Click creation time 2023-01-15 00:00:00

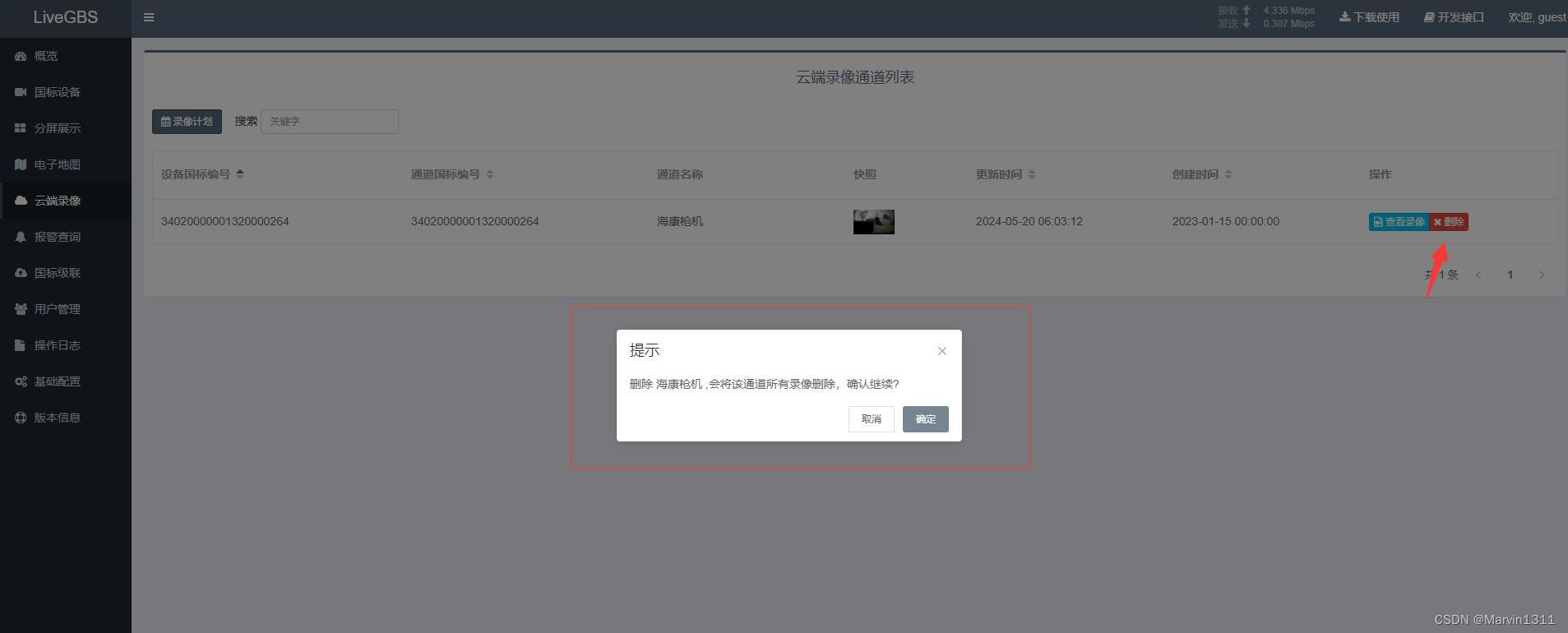[1226, 222]
